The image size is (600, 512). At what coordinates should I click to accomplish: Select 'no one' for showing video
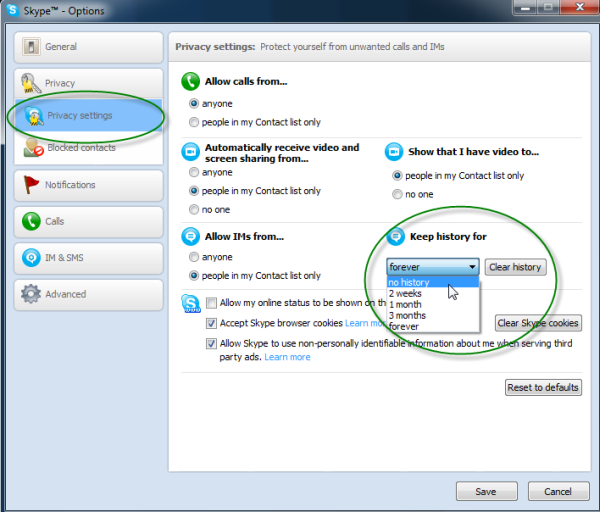[397, 194]
